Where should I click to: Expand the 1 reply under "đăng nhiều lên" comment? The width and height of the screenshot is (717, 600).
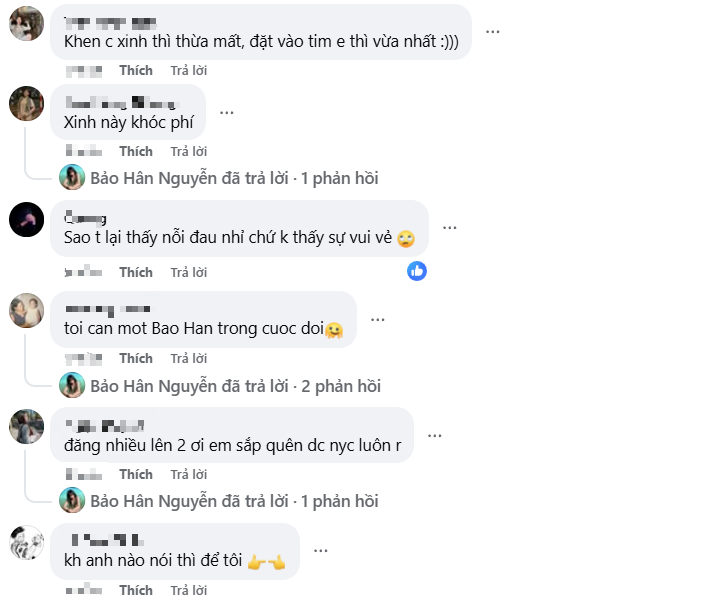click(234, 501)
